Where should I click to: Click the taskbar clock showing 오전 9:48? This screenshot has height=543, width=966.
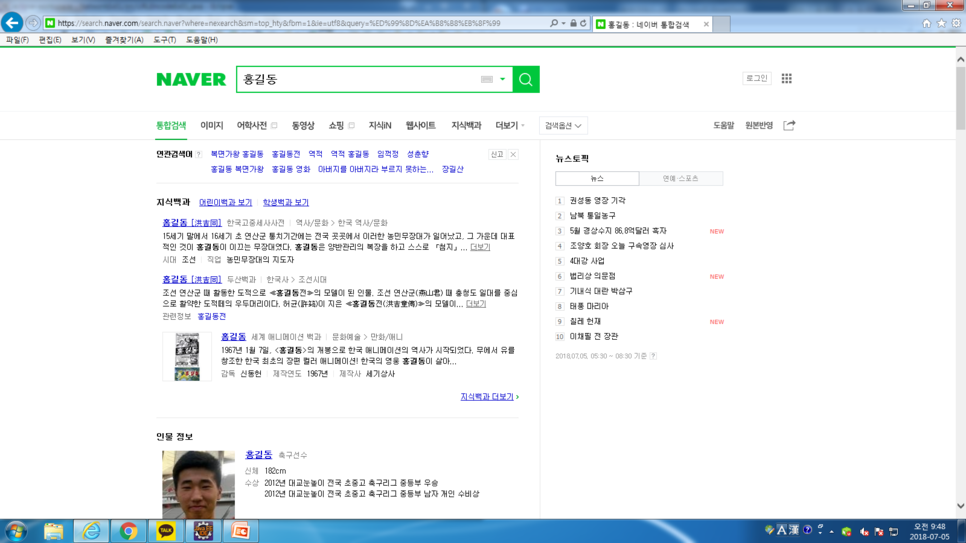click(x=930, y=531)
